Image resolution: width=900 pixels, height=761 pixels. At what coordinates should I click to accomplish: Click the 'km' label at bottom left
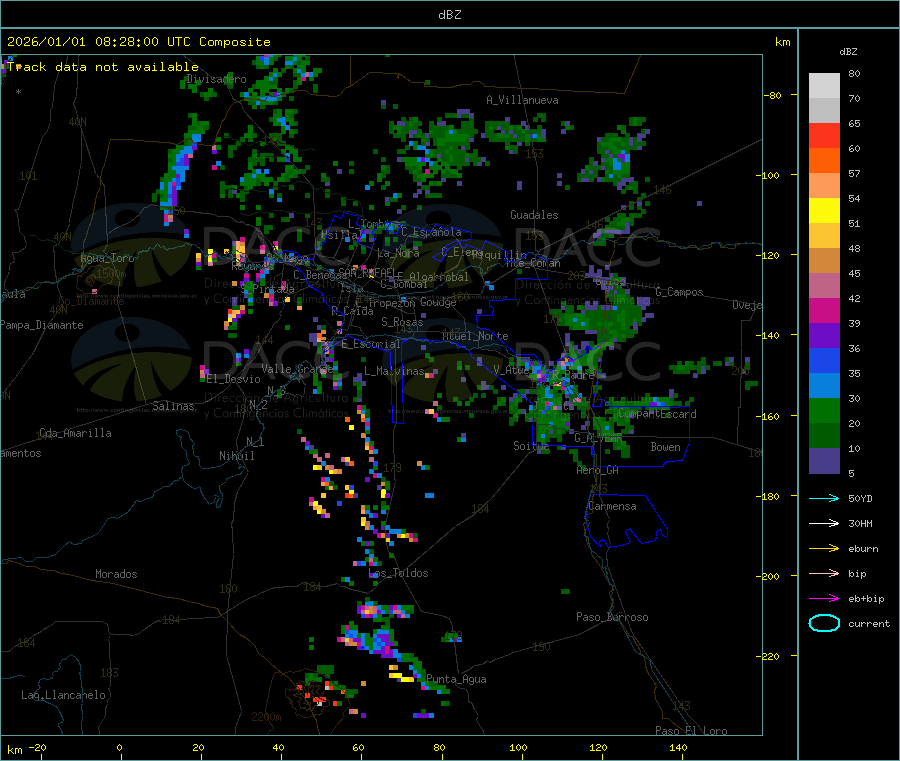[x=14, y=750]
